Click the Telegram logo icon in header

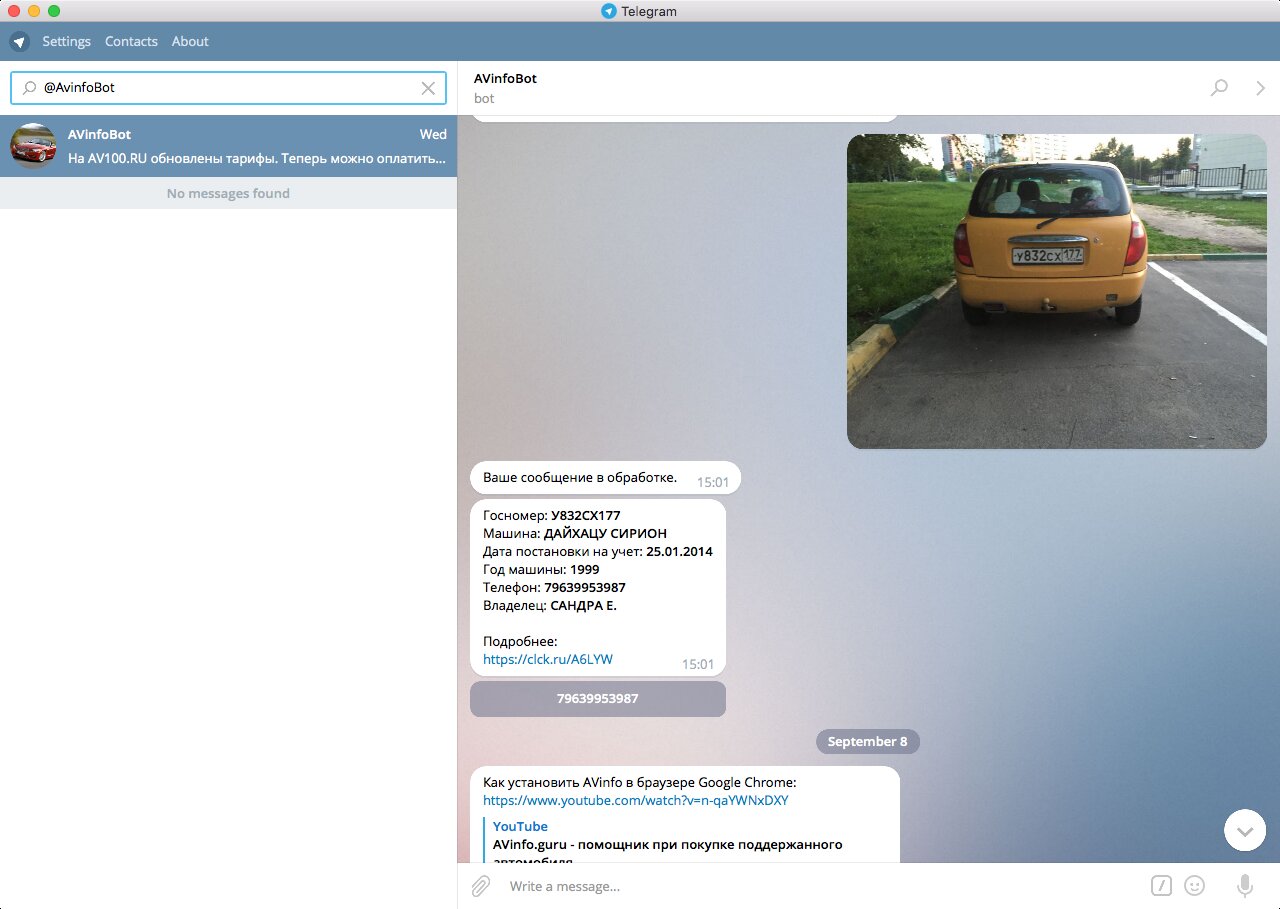(x=19, y=42)
